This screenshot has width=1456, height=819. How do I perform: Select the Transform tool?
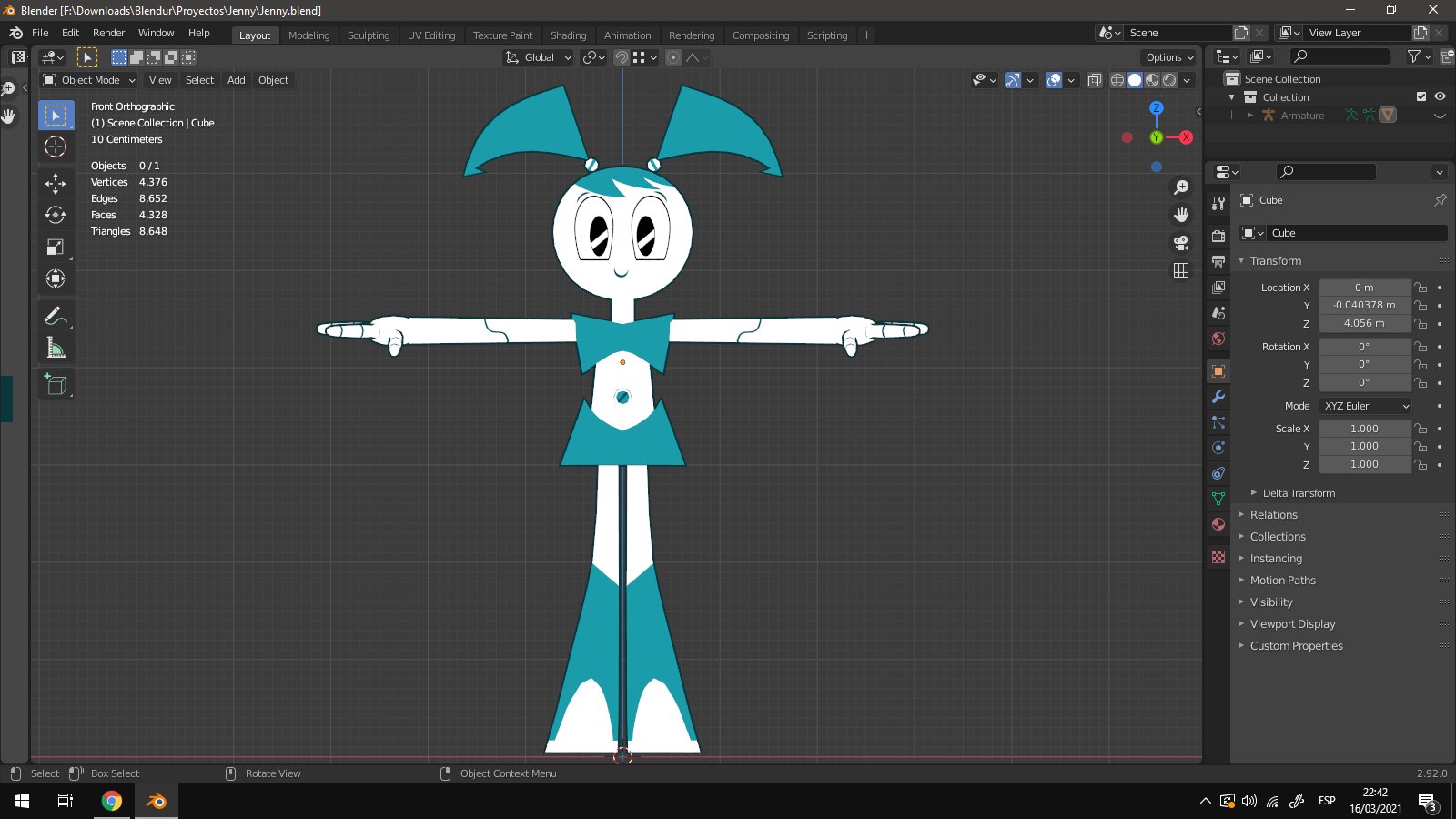pyautogui.click(x=56, y=278)
